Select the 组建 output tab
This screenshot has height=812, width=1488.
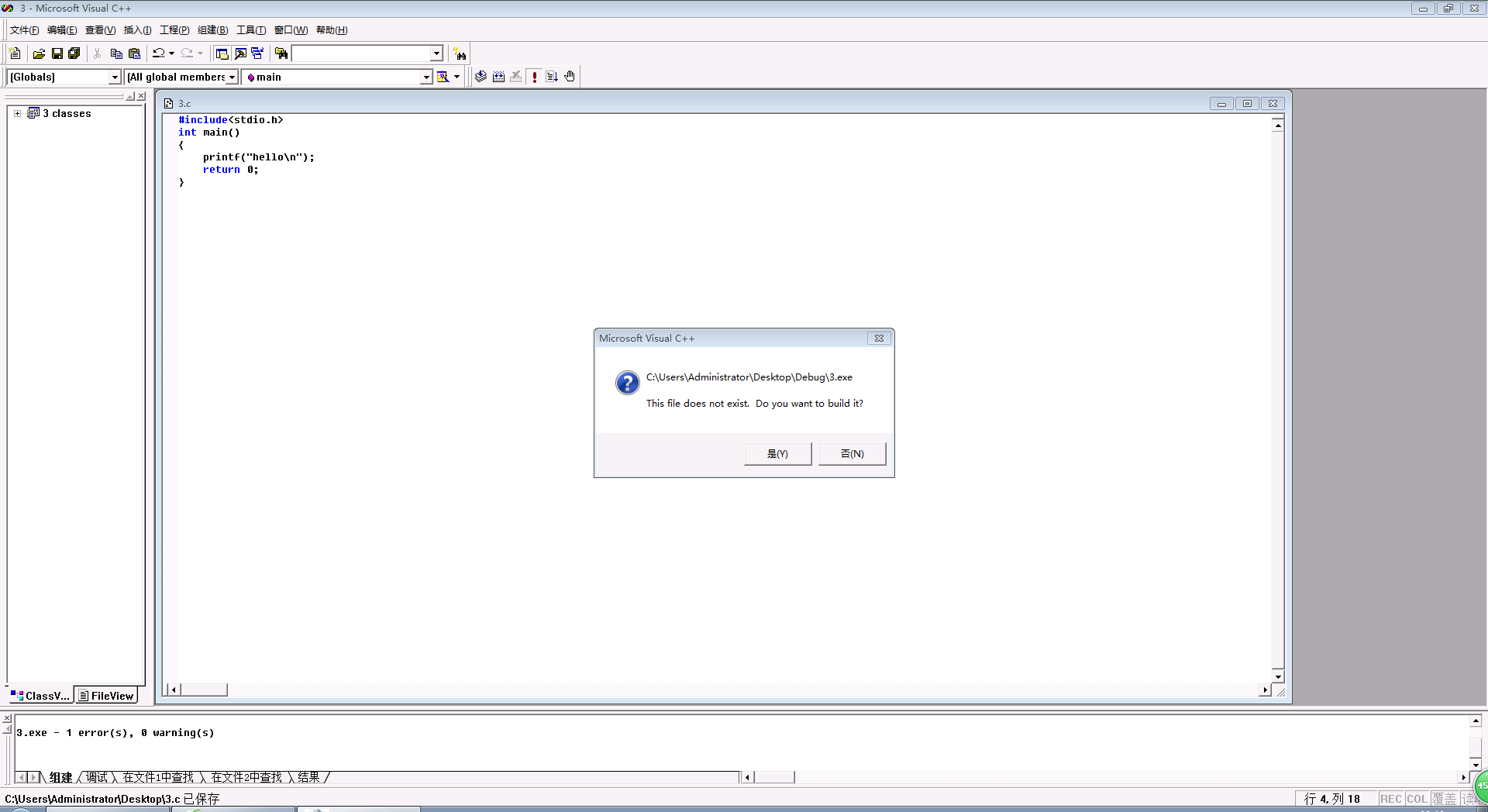(60, 777)
